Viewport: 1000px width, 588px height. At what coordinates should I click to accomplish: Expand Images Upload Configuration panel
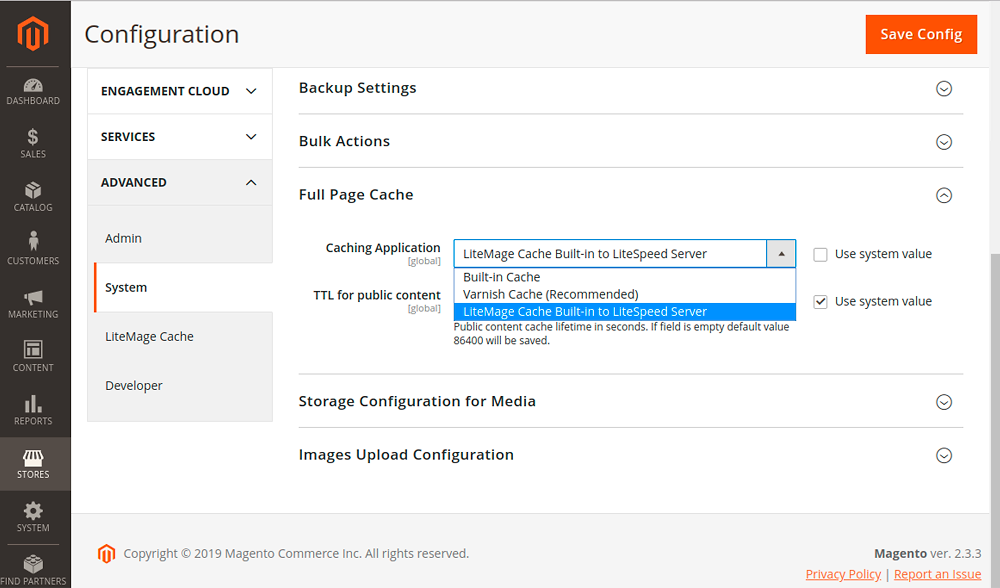[x=631, y=455]
